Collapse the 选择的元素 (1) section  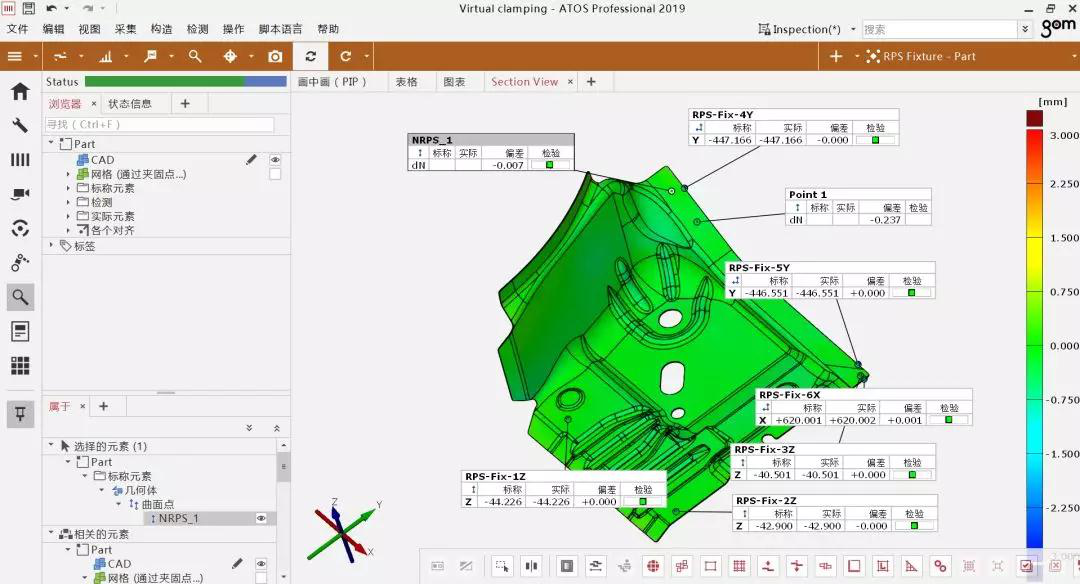pos(52,446)
